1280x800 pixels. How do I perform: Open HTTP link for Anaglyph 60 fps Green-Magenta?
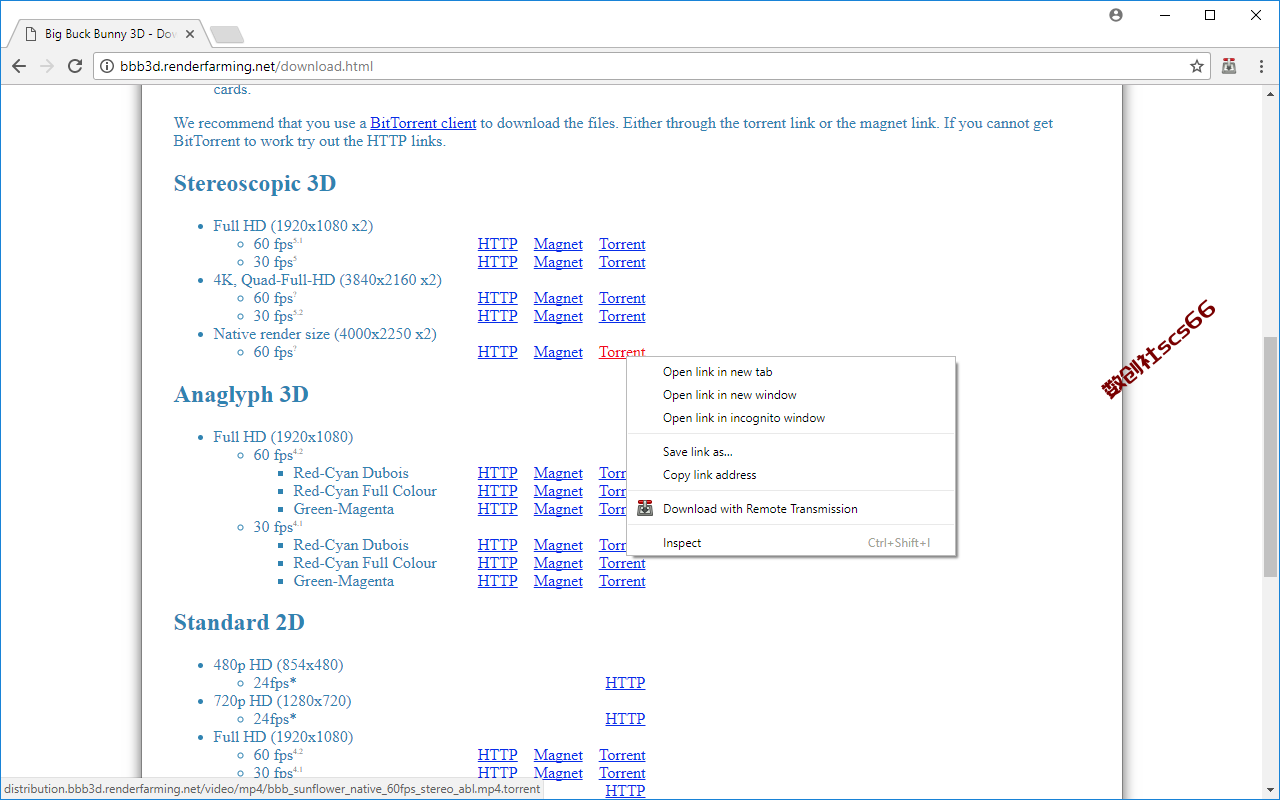click(497, 509)
